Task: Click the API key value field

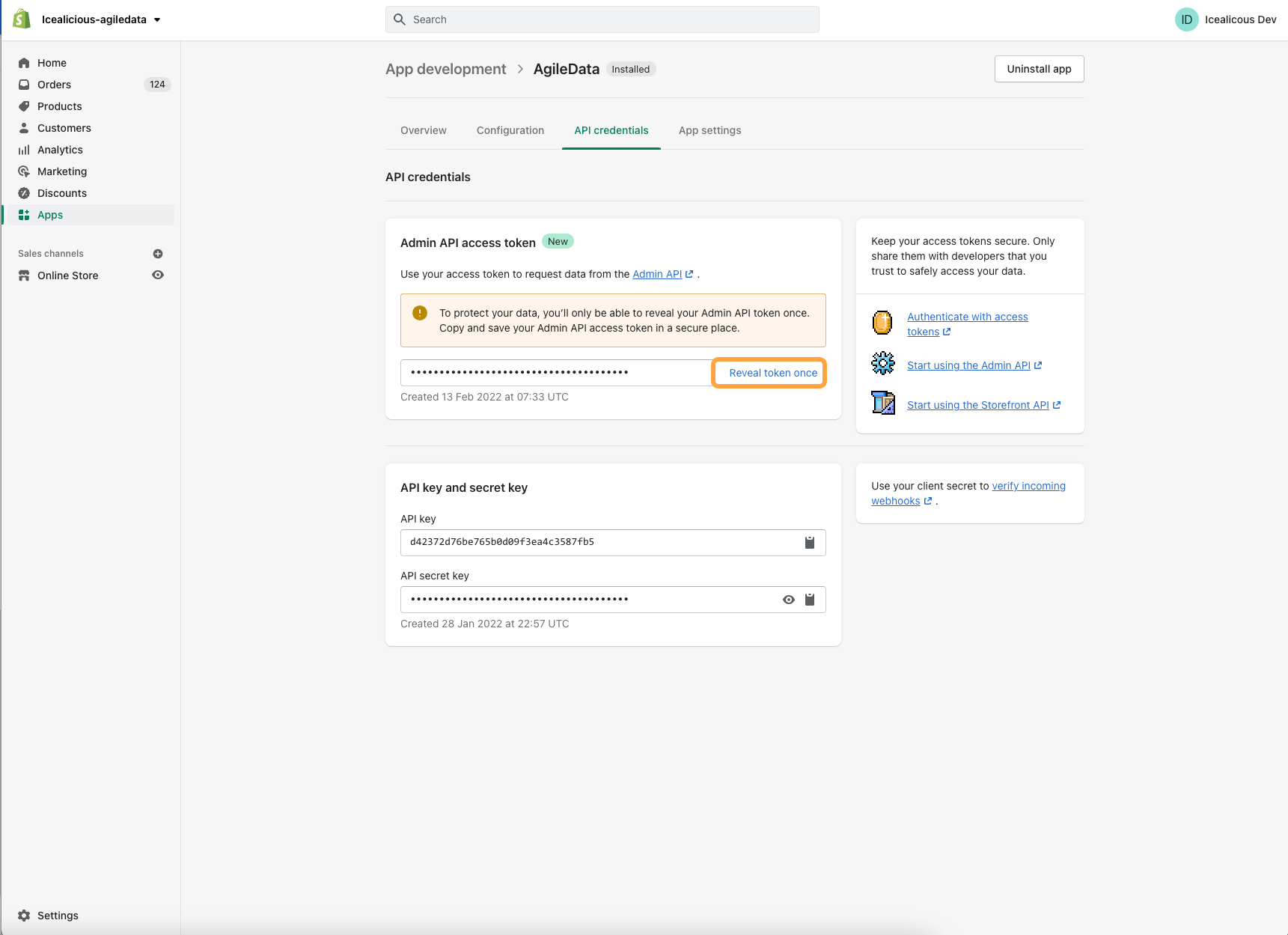Action: click(x=613, y=542)
